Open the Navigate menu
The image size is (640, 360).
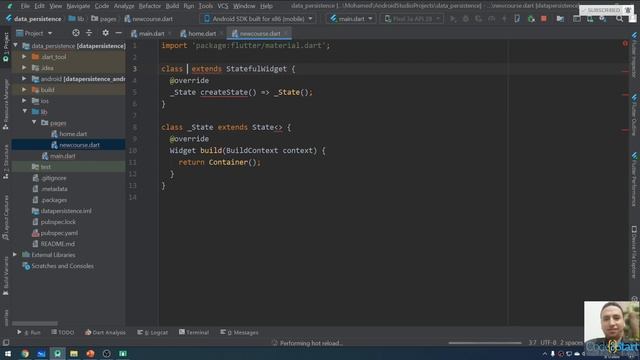pyautogui.click(x=78, y=6)
